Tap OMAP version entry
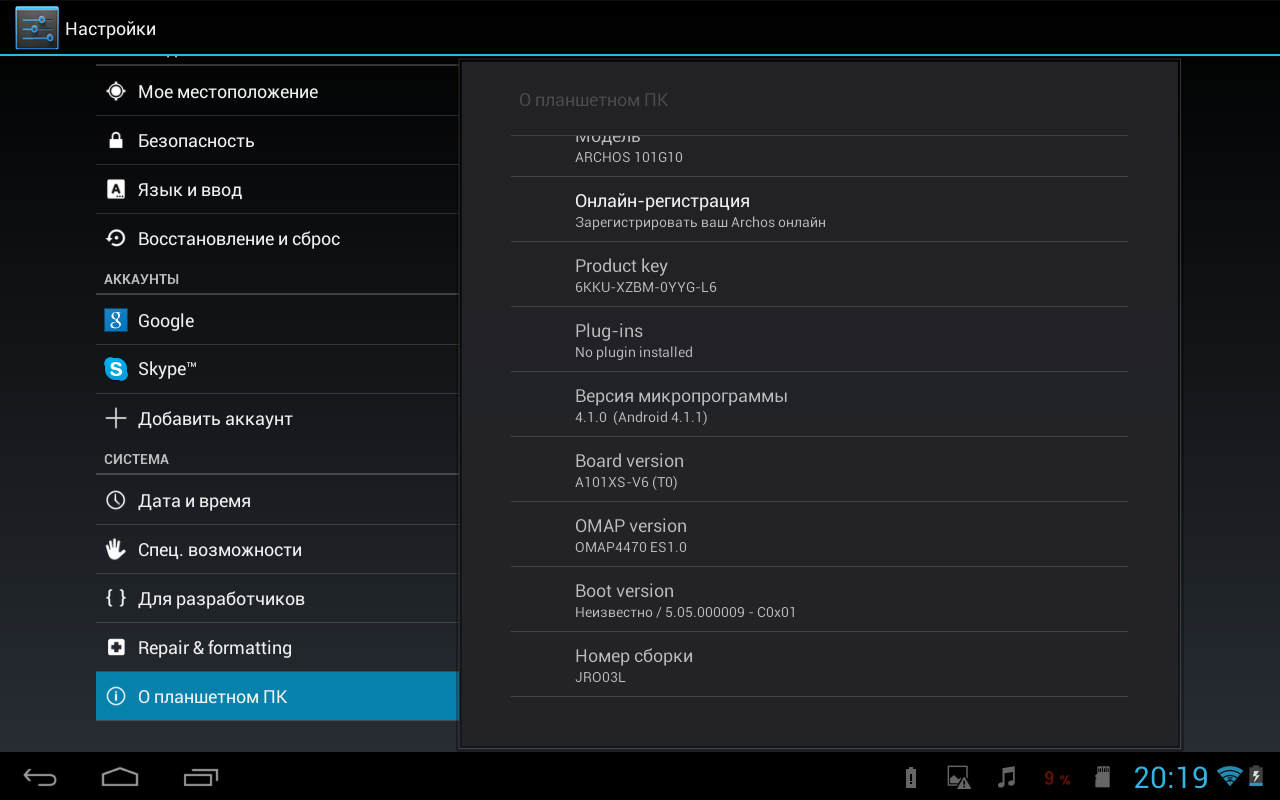 click(819, 534)
